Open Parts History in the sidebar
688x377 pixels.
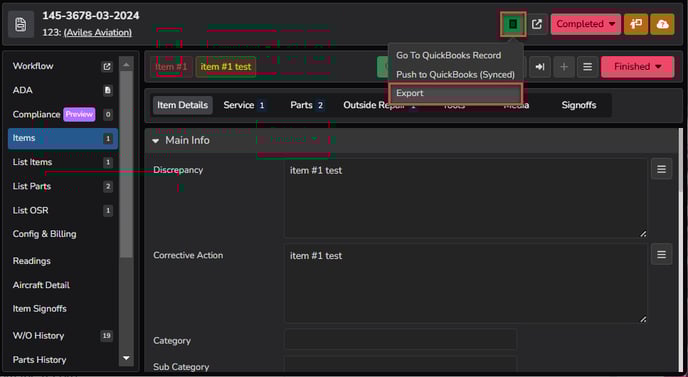click(63, 360)
